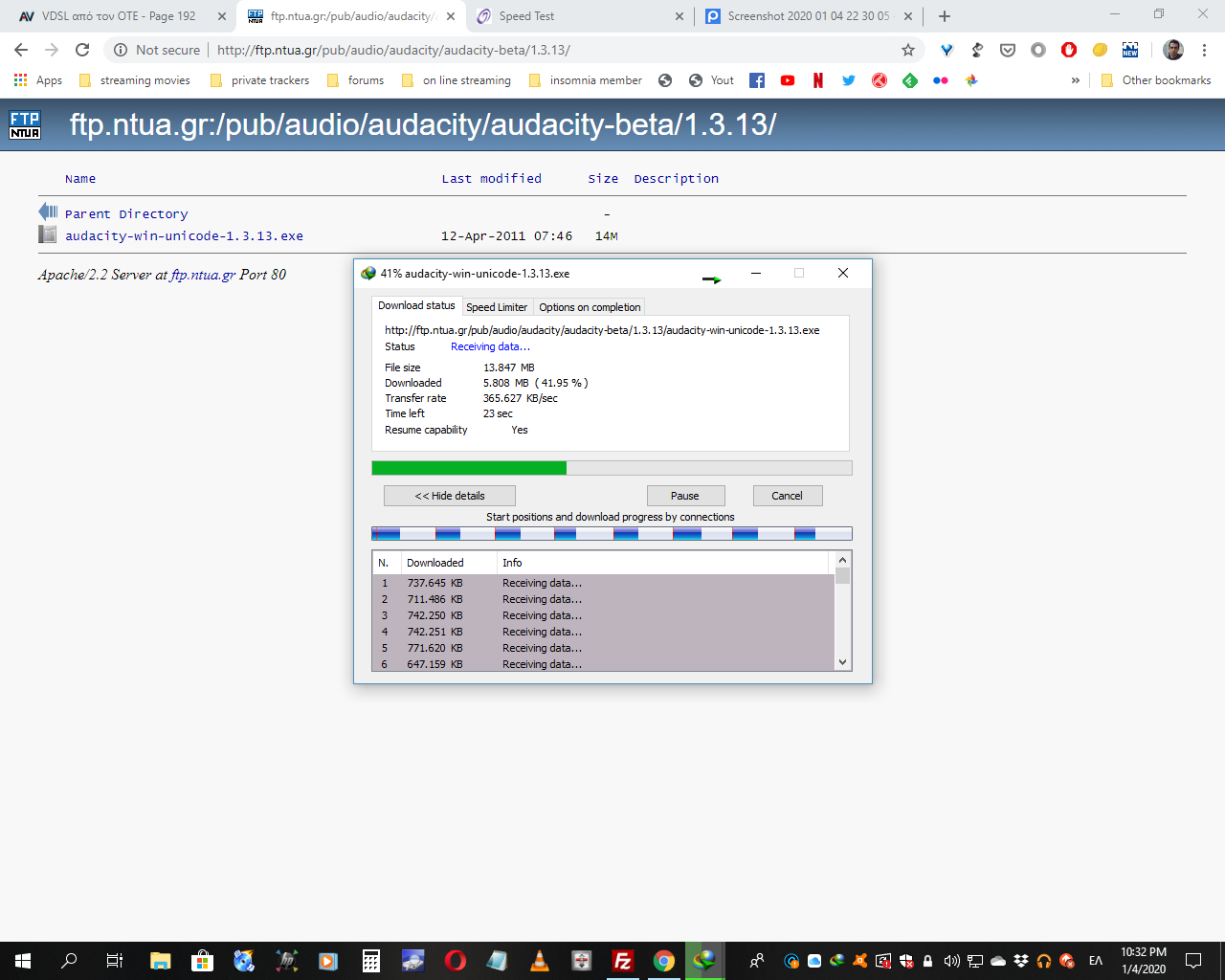The image size is (1225, 980).
Task: Sort the listing by Size
Action: [x=603, y=179]
